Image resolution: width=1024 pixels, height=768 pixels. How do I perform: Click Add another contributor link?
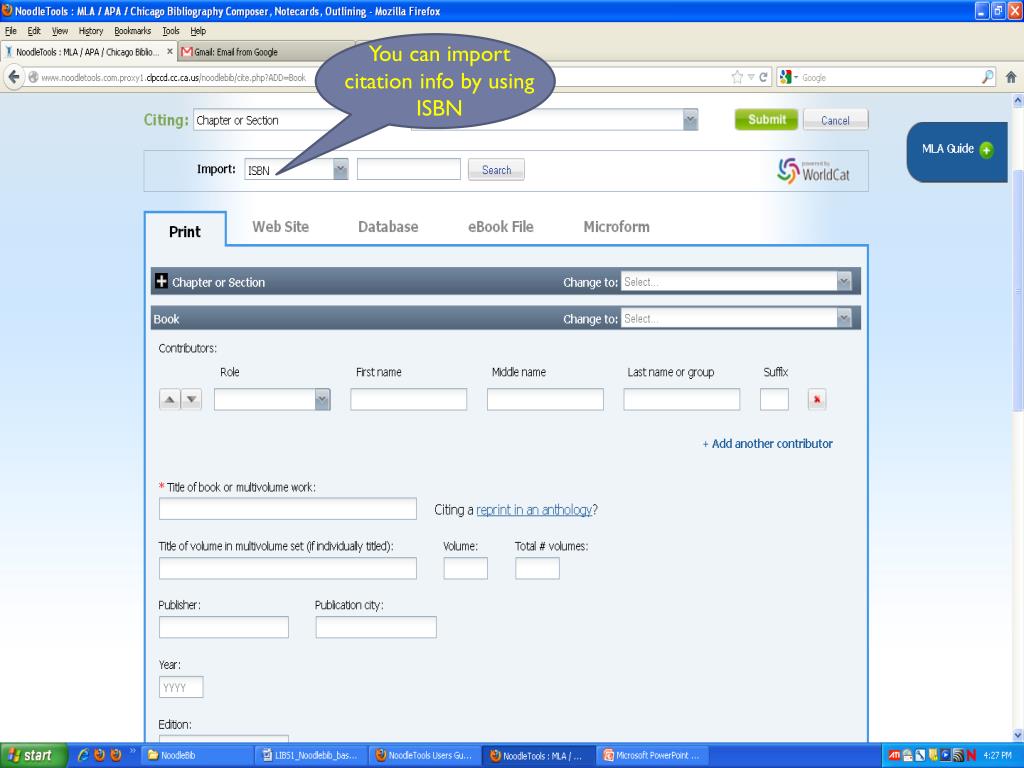click(767, 443)
